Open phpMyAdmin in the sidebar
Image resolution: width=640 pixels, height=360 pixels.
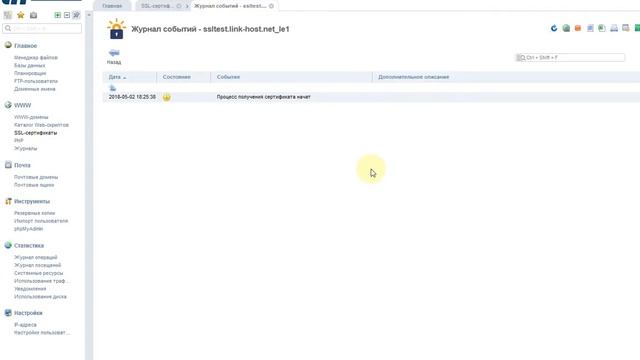click(29, 229)
